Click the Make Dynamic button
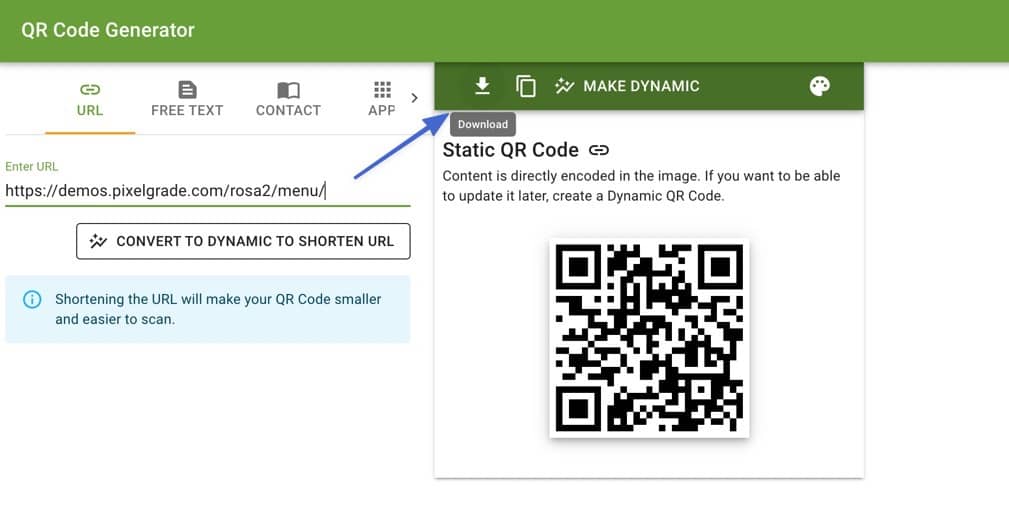The image size is (1009, 509). point(627,86)
